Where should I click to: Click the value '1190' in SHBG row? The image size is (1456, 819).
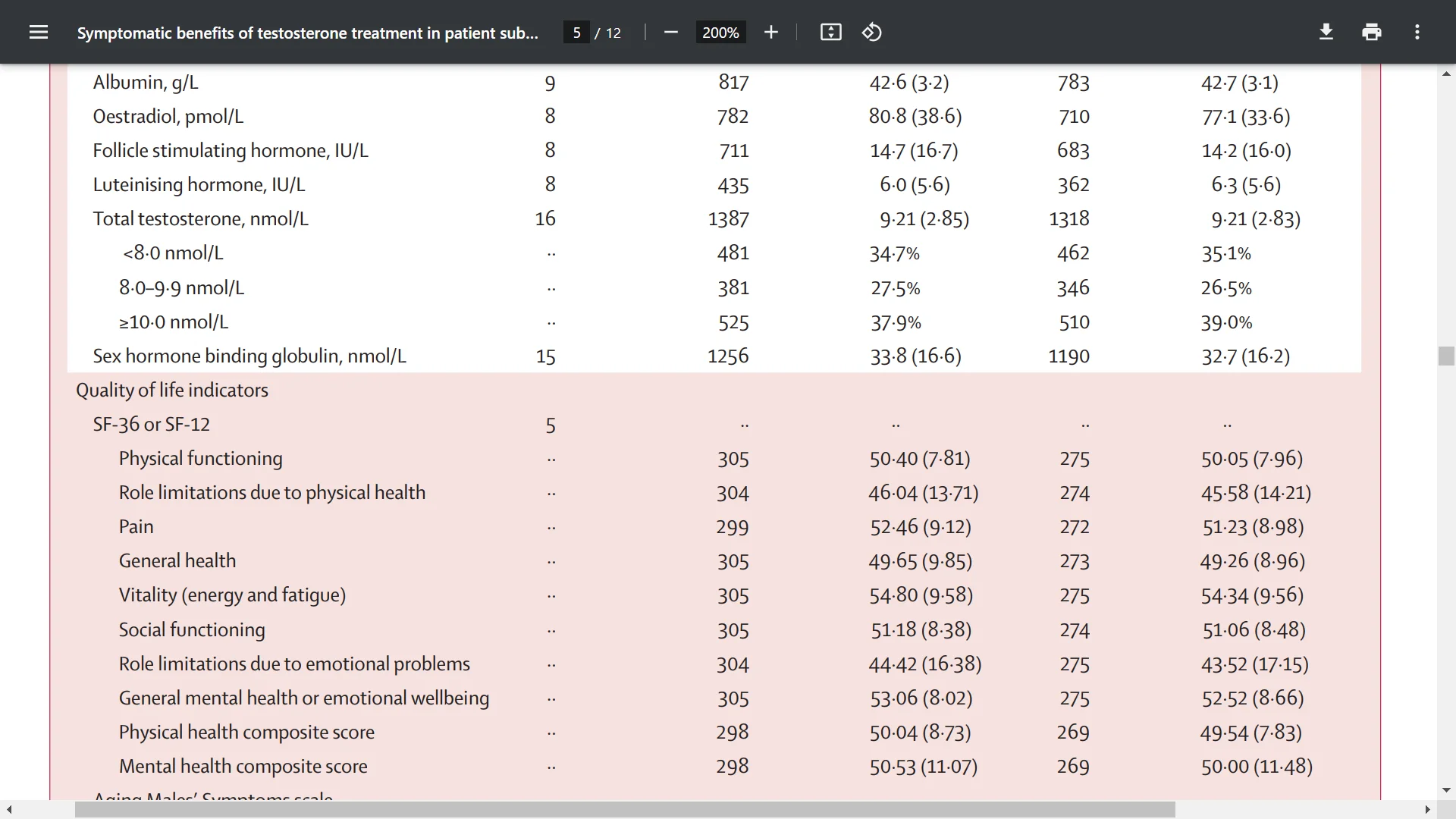(1069, 356)
